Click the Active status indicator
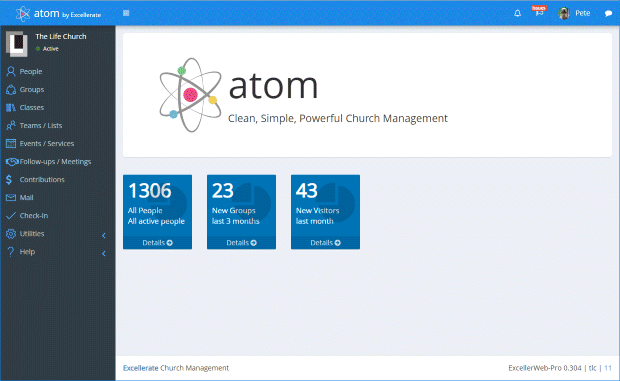 pyautogui.click(x=47, y=49)
